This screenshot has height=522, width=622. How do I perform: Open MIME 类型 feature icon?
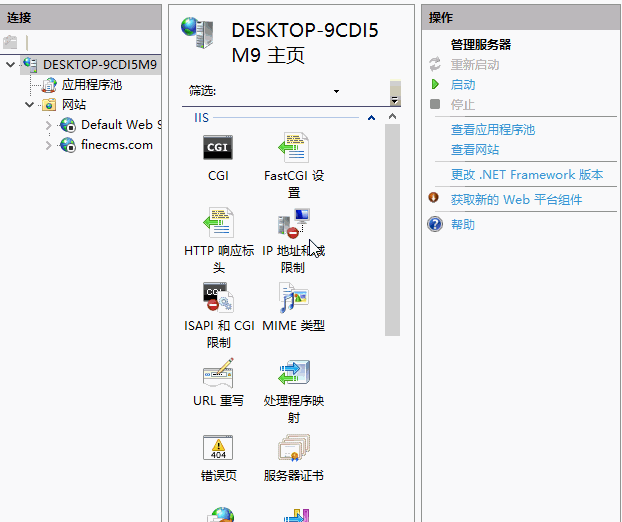pos(293,298)
